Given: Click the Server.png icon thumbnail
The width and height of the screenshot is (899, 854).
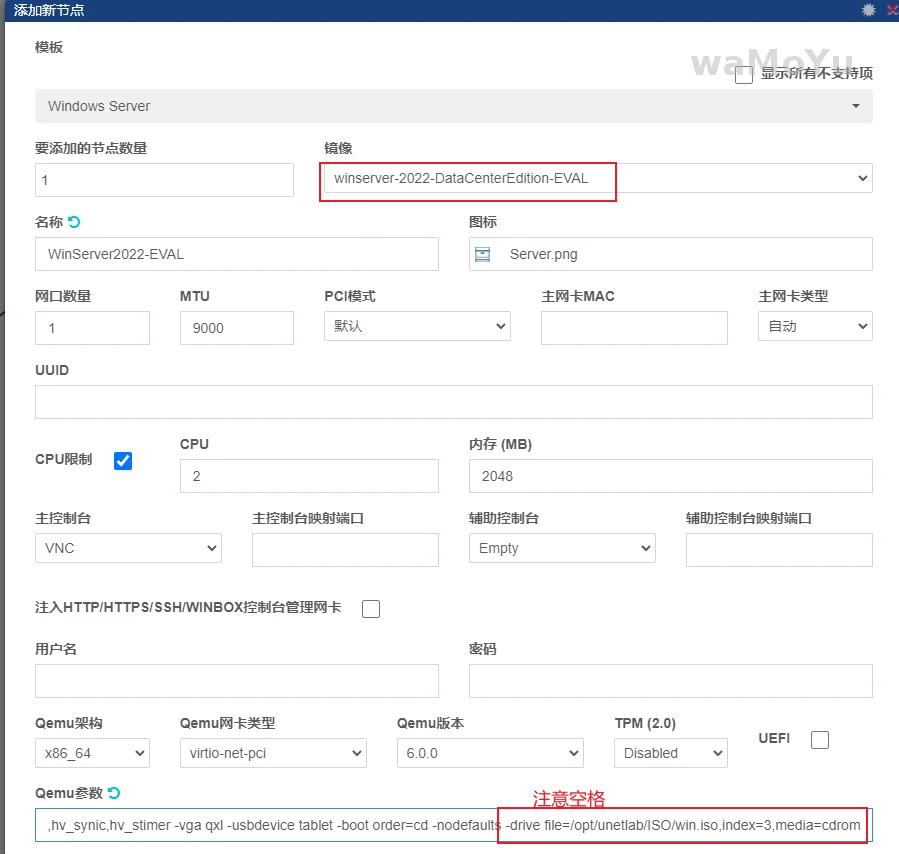Looking at the screenshot, I should (483, 254).
